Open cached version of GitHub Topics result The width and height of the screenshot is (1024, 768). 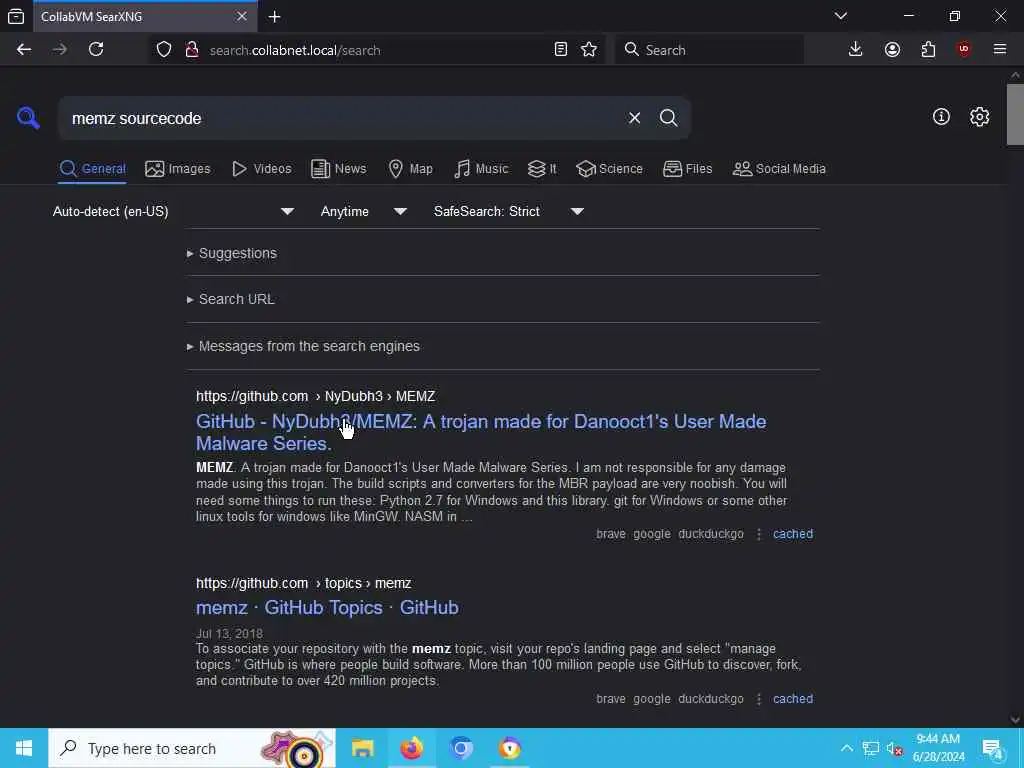tap(793, 699)
